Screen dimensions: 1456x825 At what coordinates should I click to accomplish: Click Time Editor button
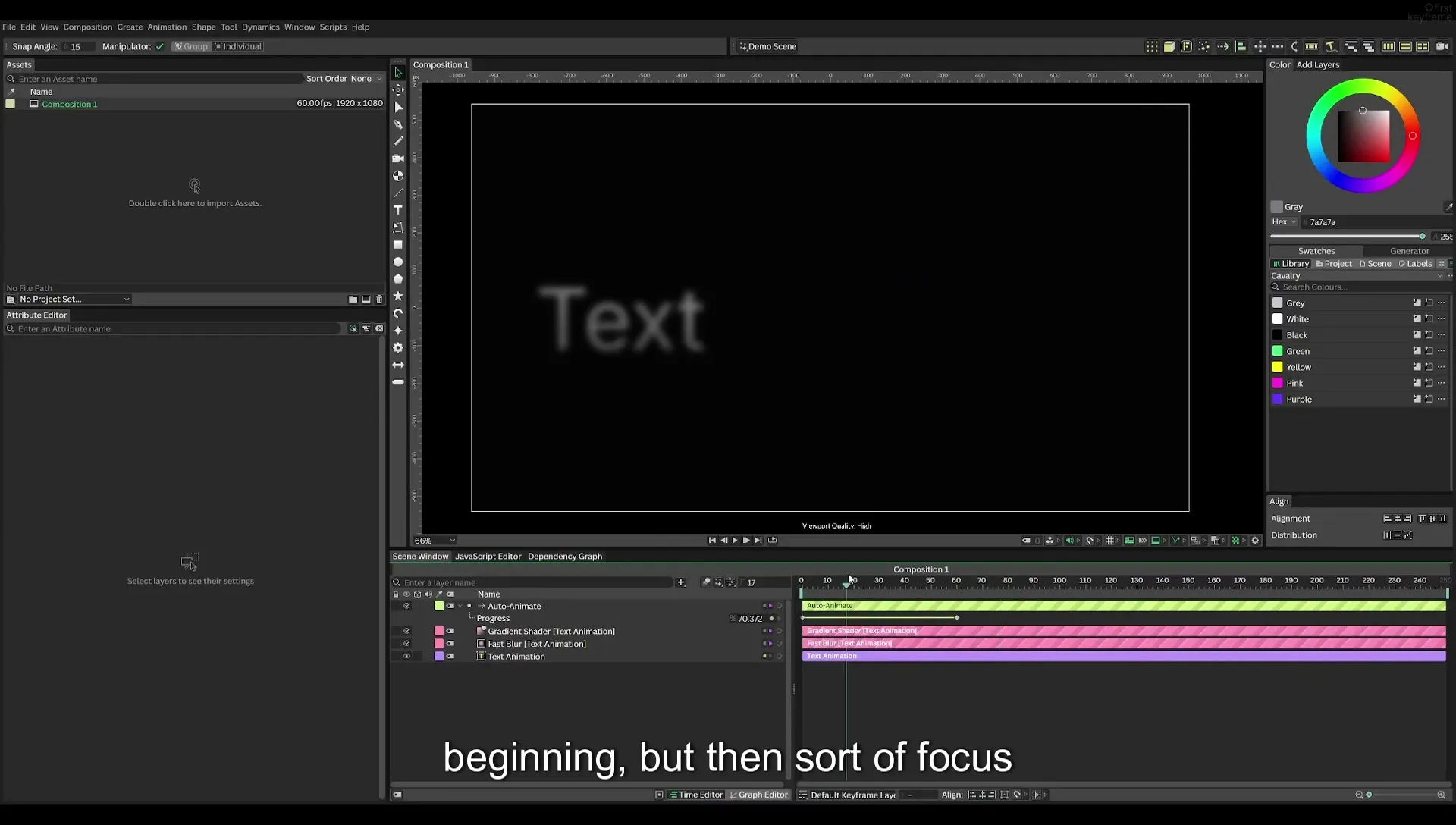[x=695, y=795]
